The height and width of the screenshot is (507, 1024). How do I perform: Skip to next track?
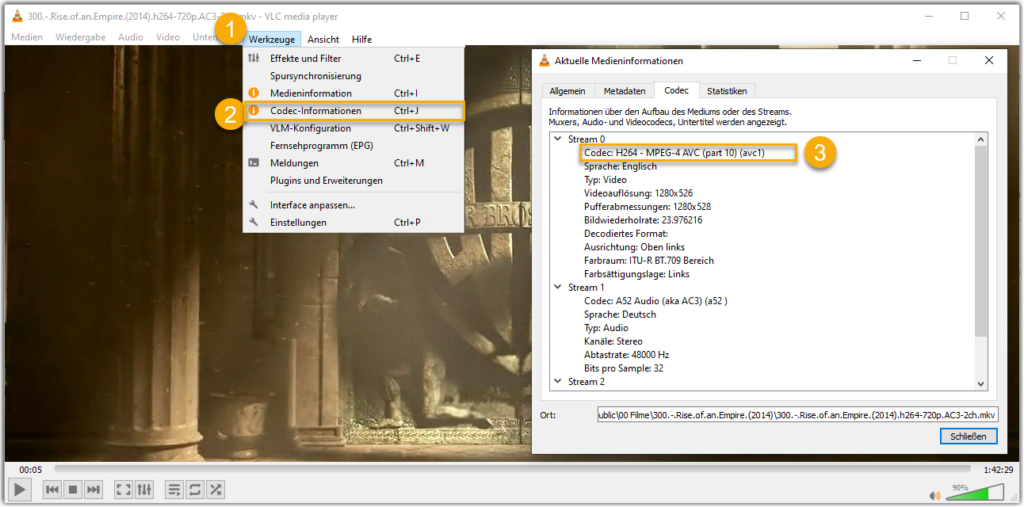pyautogui.click(x=93, y=489)
